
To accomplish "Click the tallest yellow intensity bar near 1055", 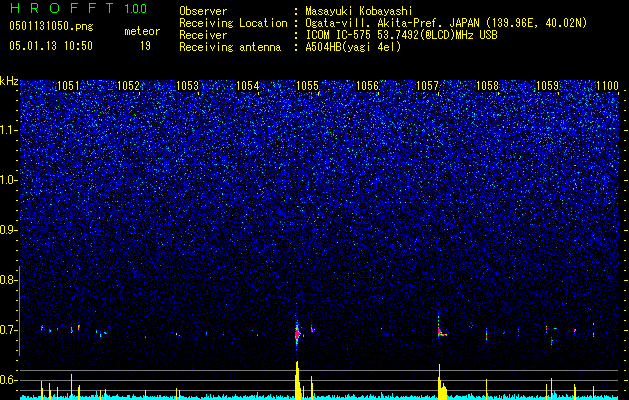I will (x=297, y=380).
